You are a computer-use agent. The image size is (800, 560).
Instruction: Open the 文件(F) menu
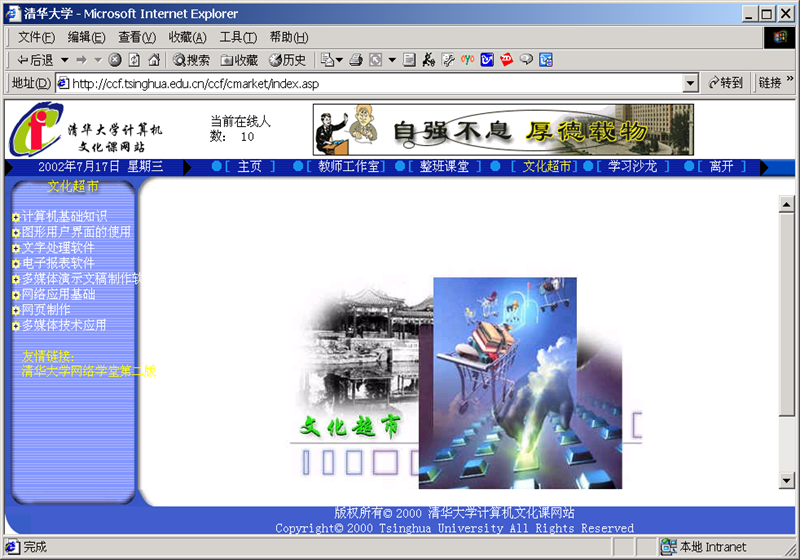[x=36, y=37]
